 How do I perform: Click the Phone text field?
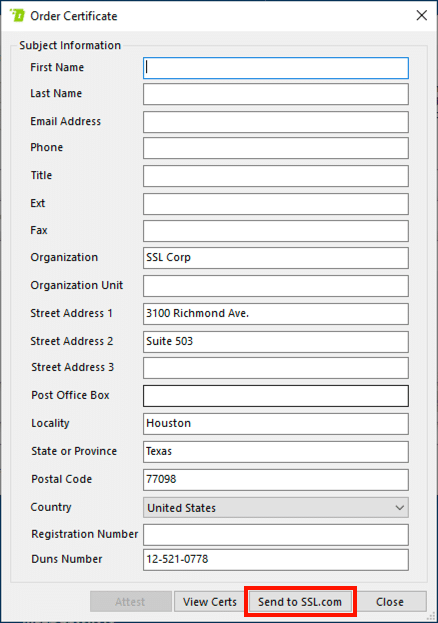pyautogui.click(x=275, y=148)
